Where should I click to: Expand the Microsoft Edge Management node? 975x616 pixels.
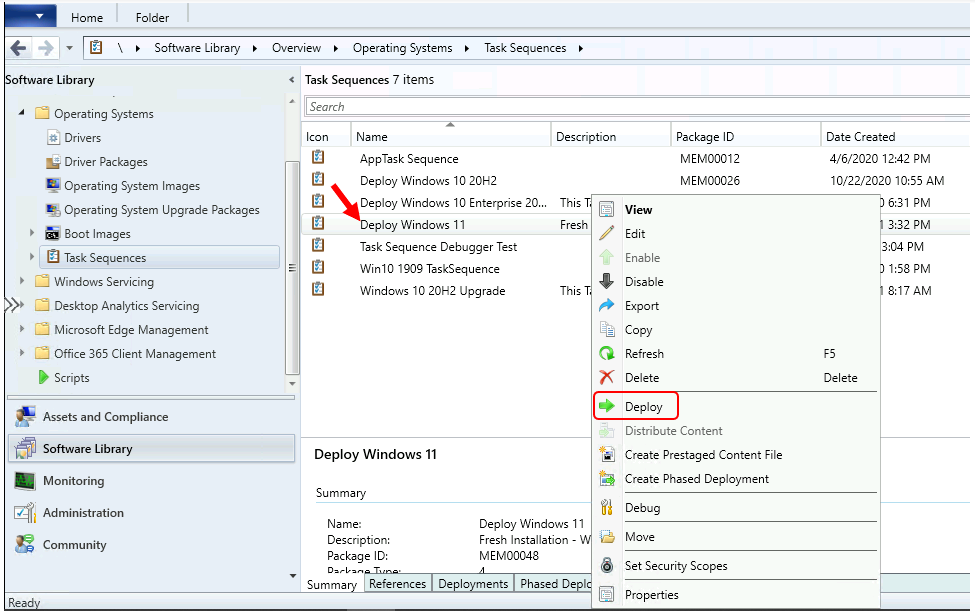22,329
